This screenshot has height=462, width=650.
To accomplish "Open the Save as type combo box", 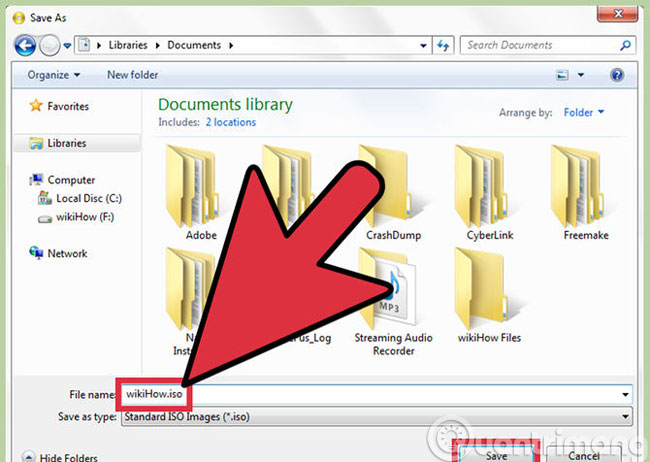I will tap(376, 417).
